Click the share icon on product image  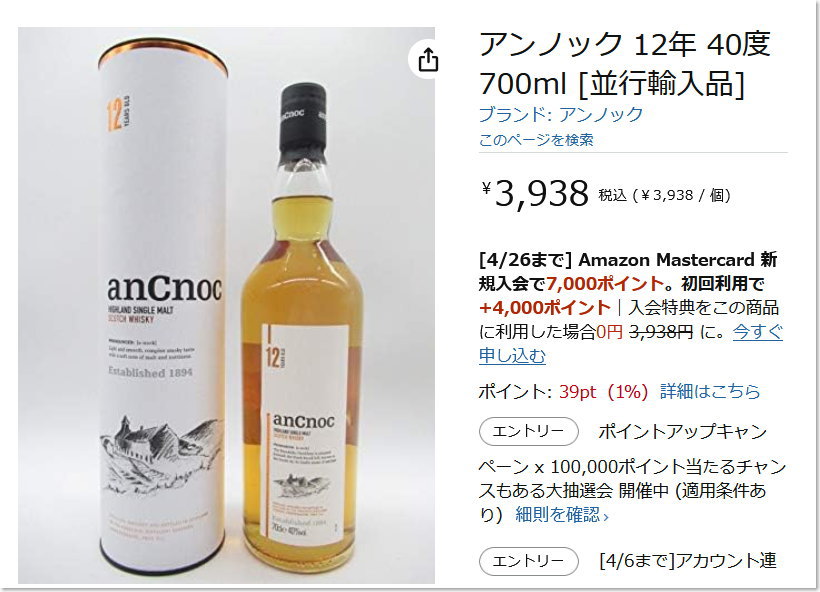(x=428, y=59)
